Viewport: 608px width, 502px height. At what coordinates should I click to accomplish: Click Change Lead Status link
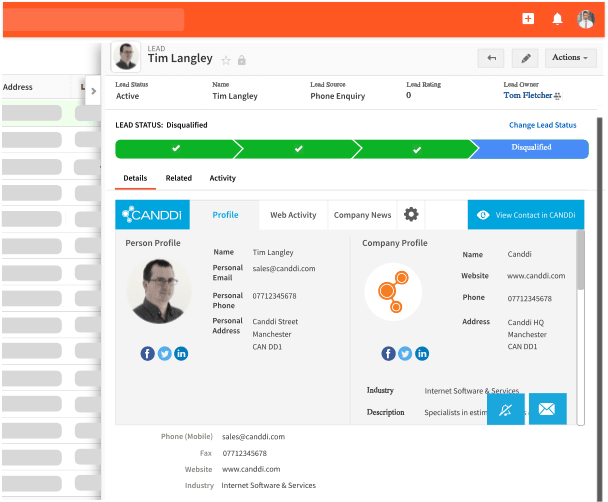542,125
